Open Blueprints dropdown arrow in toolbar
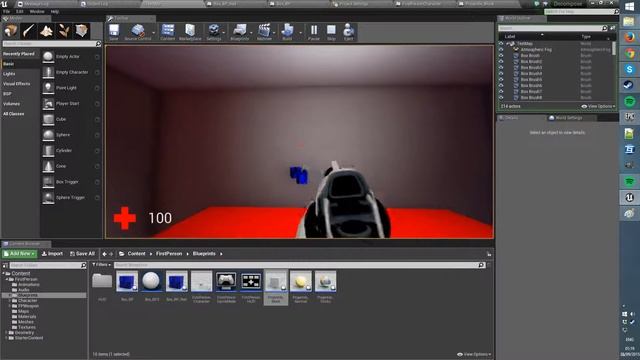 click(251, 33)
